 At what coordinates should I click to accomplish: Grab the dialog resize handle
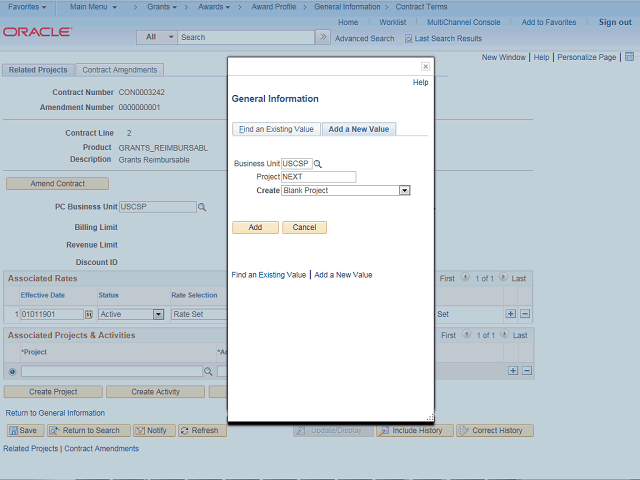(x=430, y=417)
